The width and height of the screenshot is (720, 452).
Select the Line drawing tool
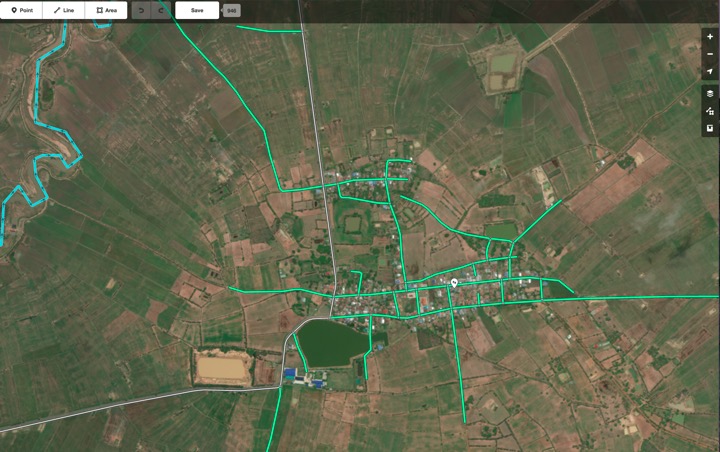63,10
